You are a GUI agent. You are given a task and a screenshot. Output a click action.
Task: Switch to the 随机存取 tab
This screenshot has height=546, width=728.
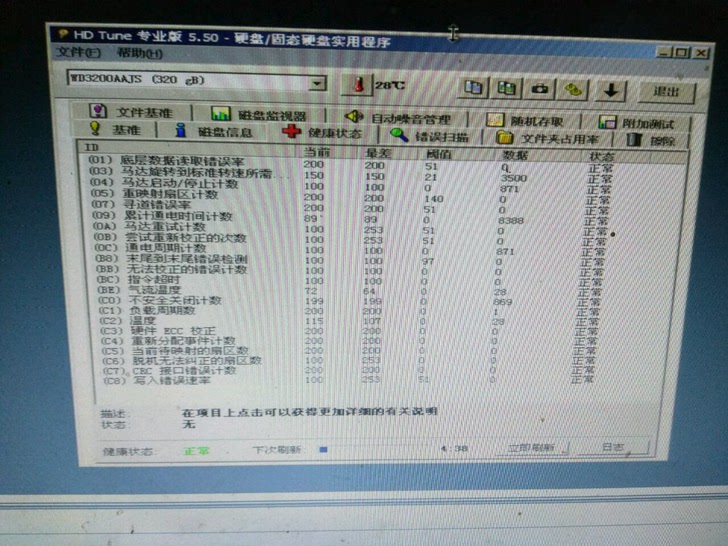click(x=525, y=121)
